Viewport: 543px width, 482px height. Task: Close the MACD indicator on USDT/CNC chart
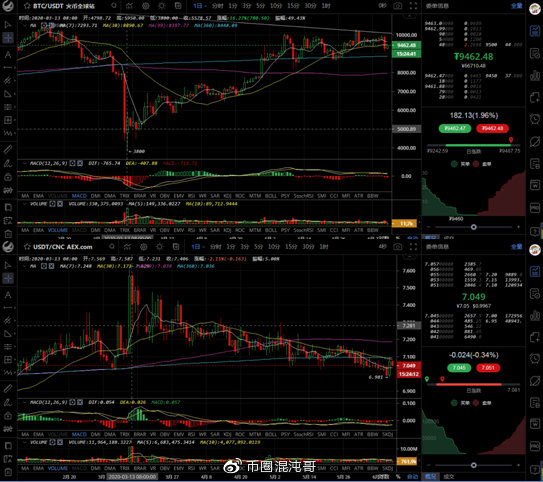(80, 402)
